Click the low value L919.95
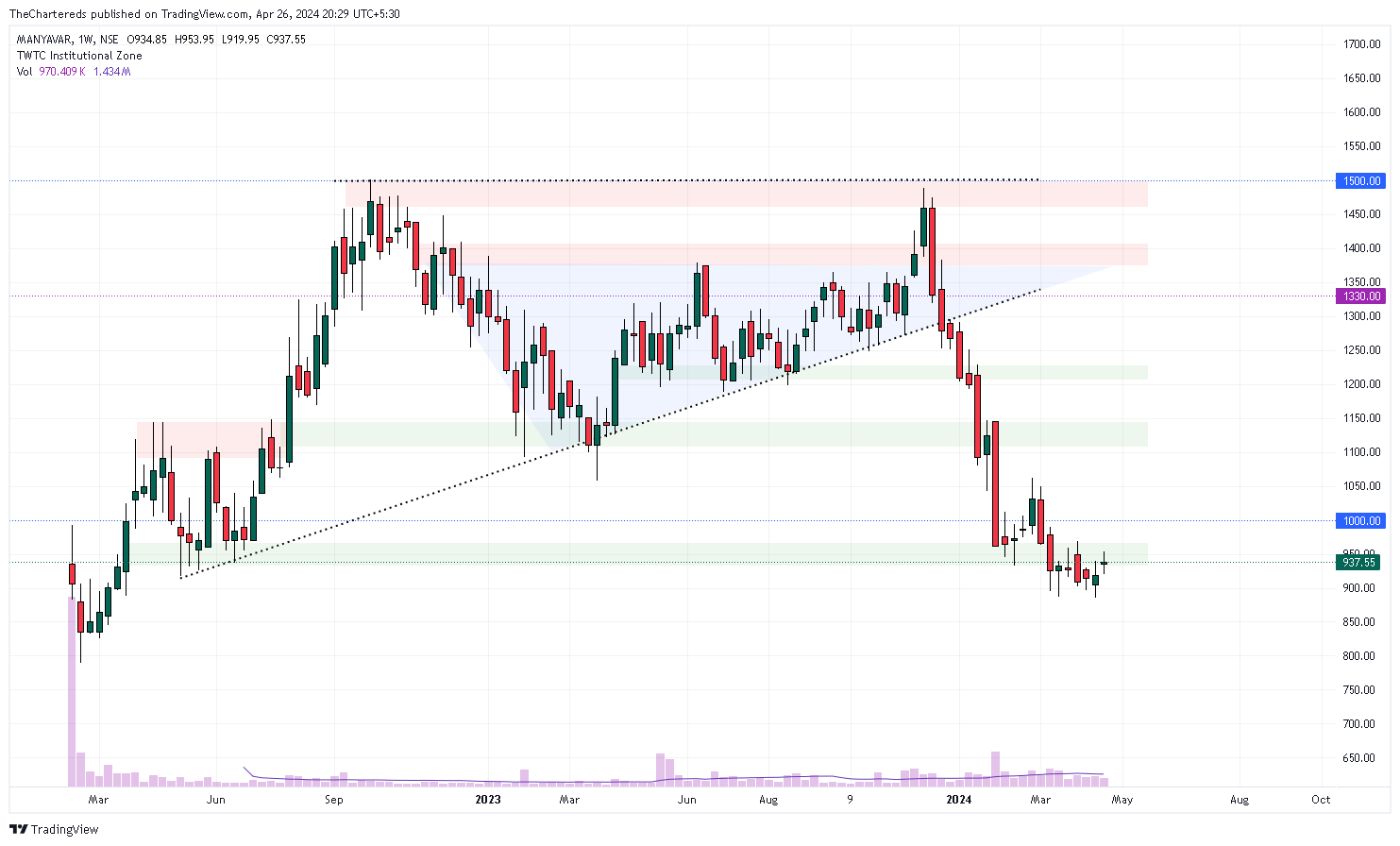The image size is (1400, 846). click(x=241, y=40)
